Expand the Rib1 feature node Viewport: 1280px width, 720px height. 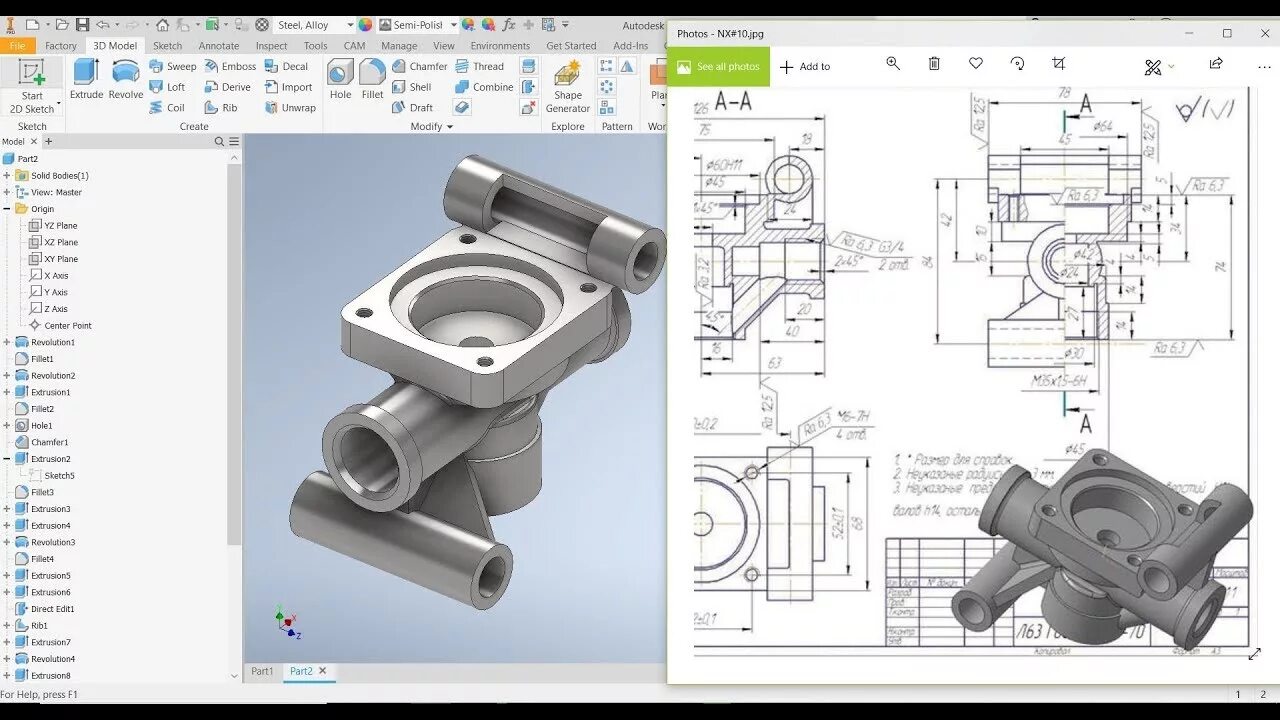[7, 626]
